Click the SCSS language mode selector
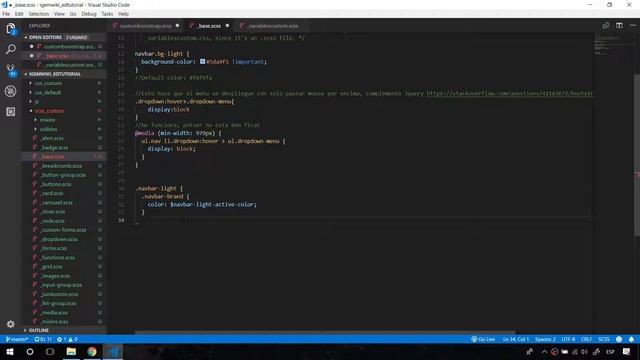The image size is (640, 360). click(x=604, y=339)
